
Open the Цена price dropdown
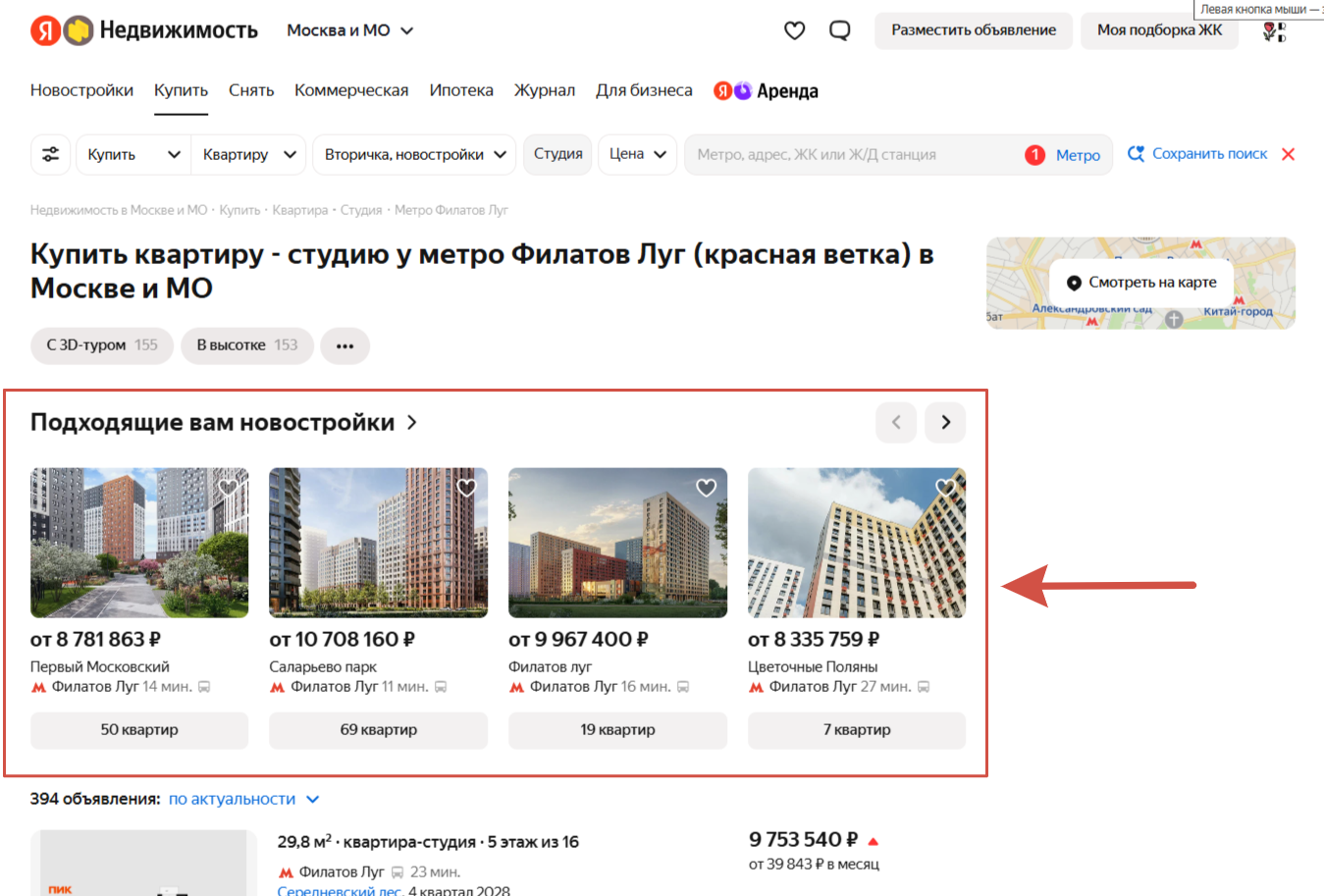pyautogui.click(x=637, y=154)
